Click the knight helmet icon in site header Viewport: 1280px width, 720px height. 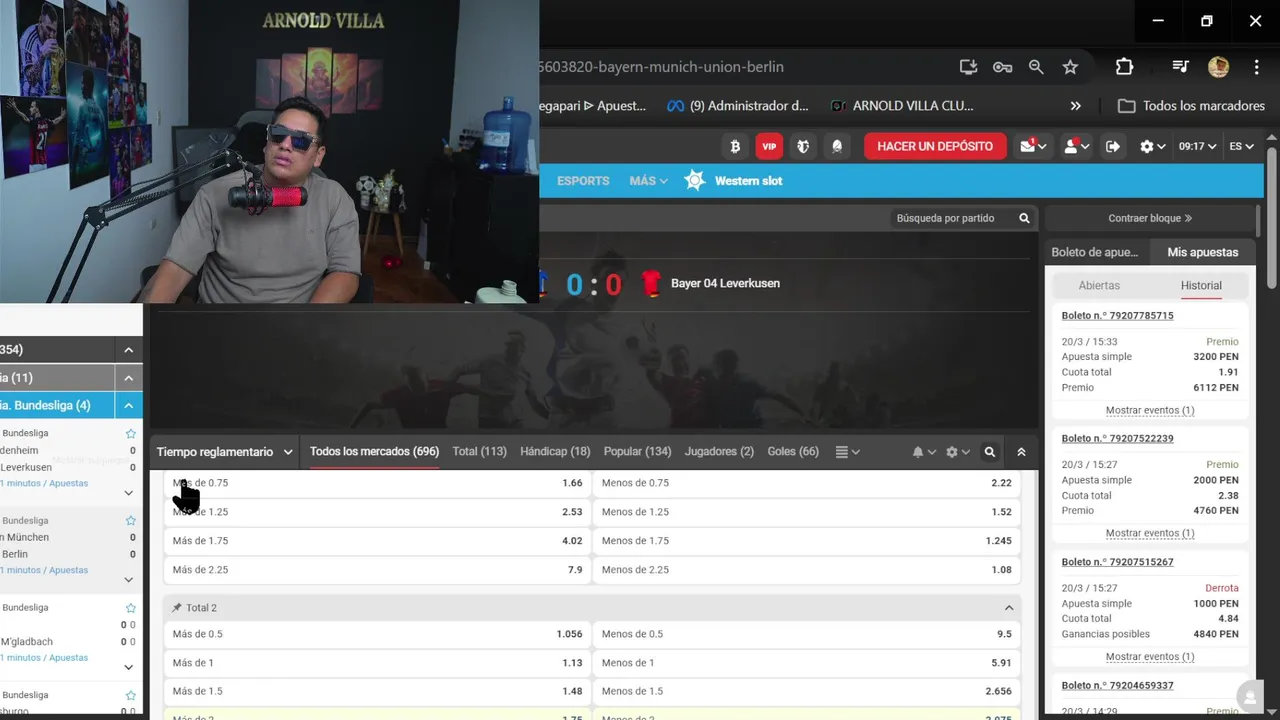click(x=837, y=146)
